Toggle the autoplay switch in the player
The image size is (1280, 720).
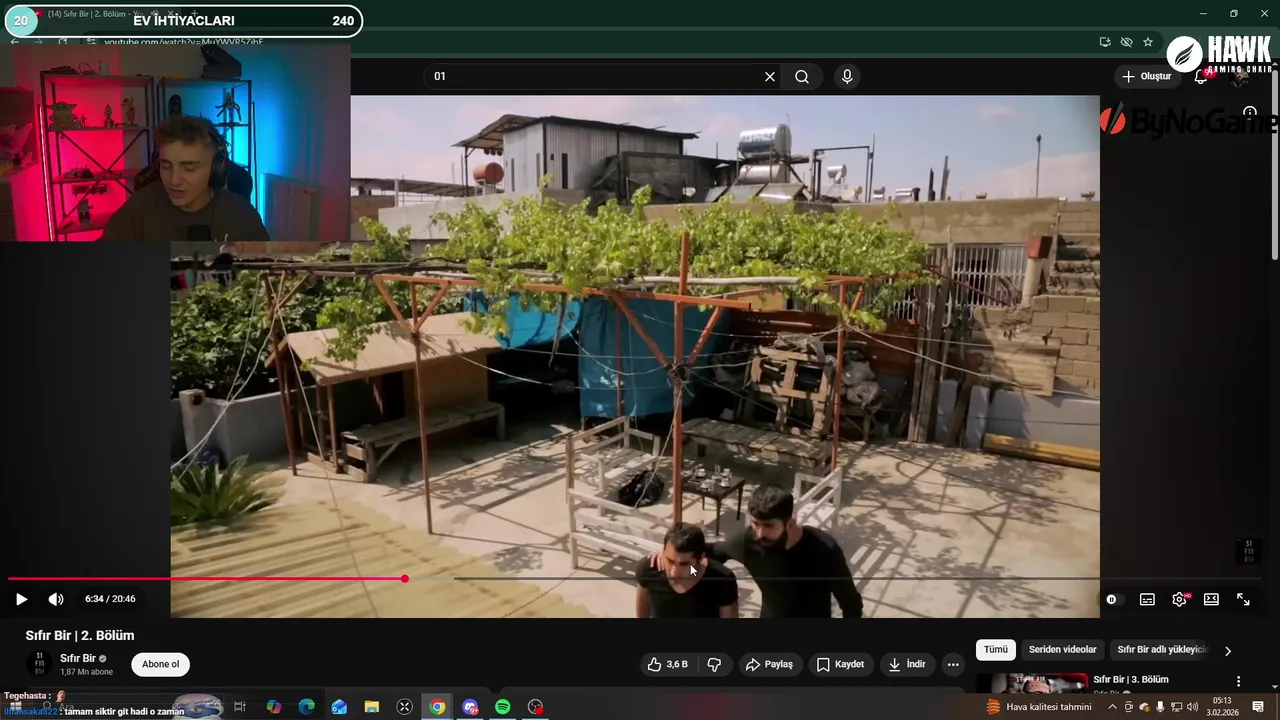1113,599
